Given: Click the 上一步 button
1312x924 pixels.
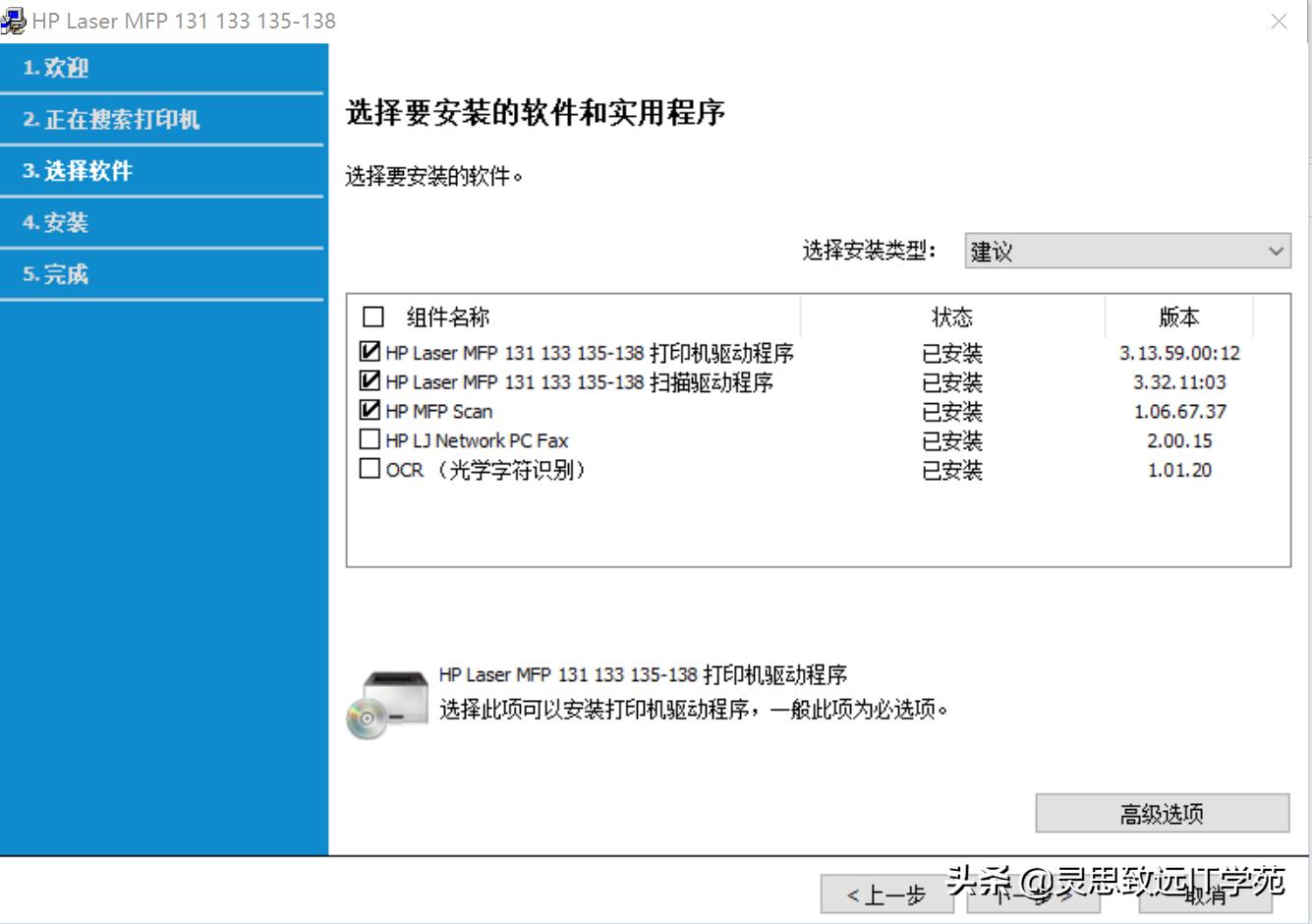Looking at the screenshot, I should [884, 894].
